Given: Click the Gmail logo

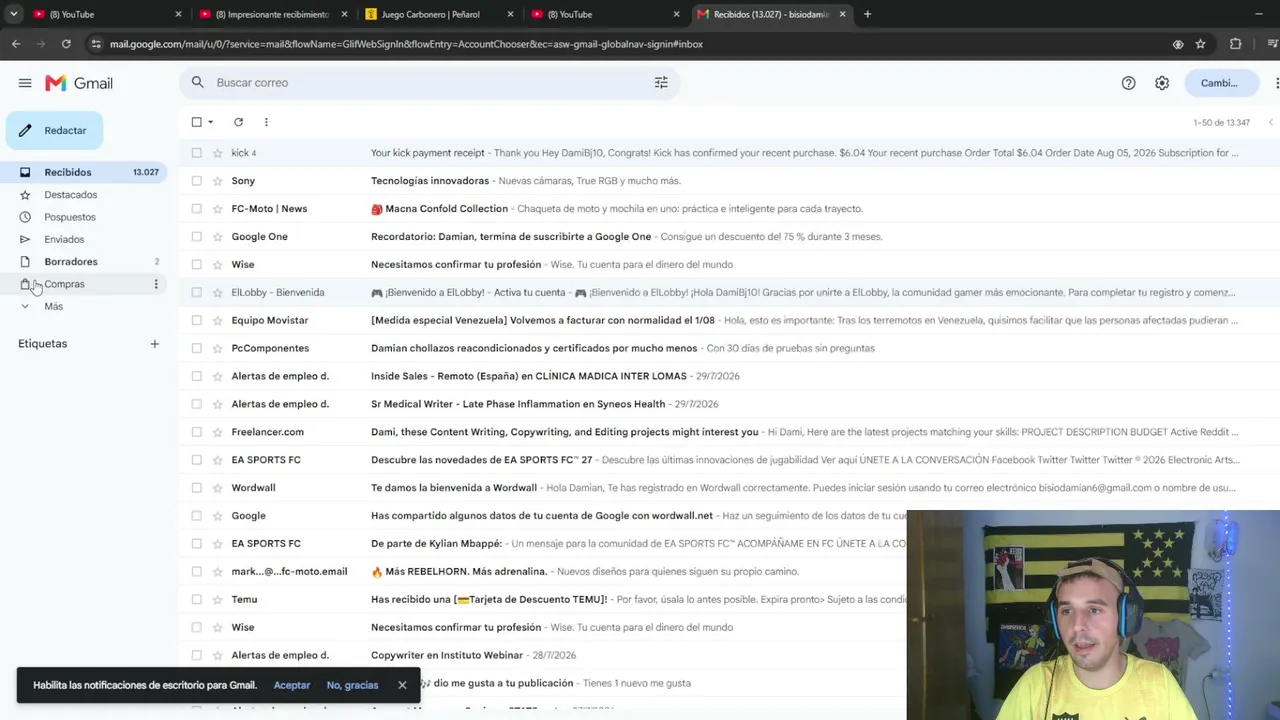Looking at the screenshot, I should [79, 83].
